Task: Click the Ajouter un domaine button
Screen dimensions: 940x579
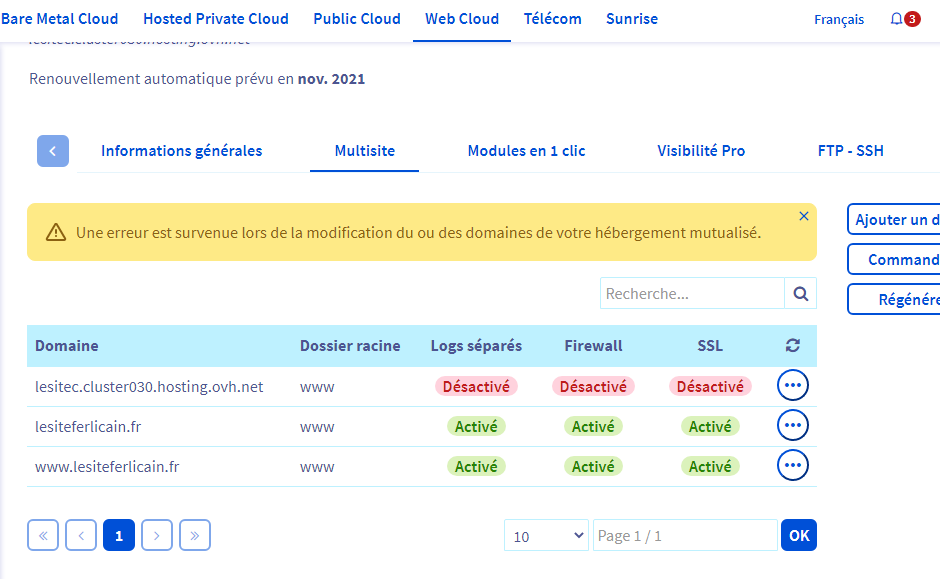Action: tap(895, 220)
